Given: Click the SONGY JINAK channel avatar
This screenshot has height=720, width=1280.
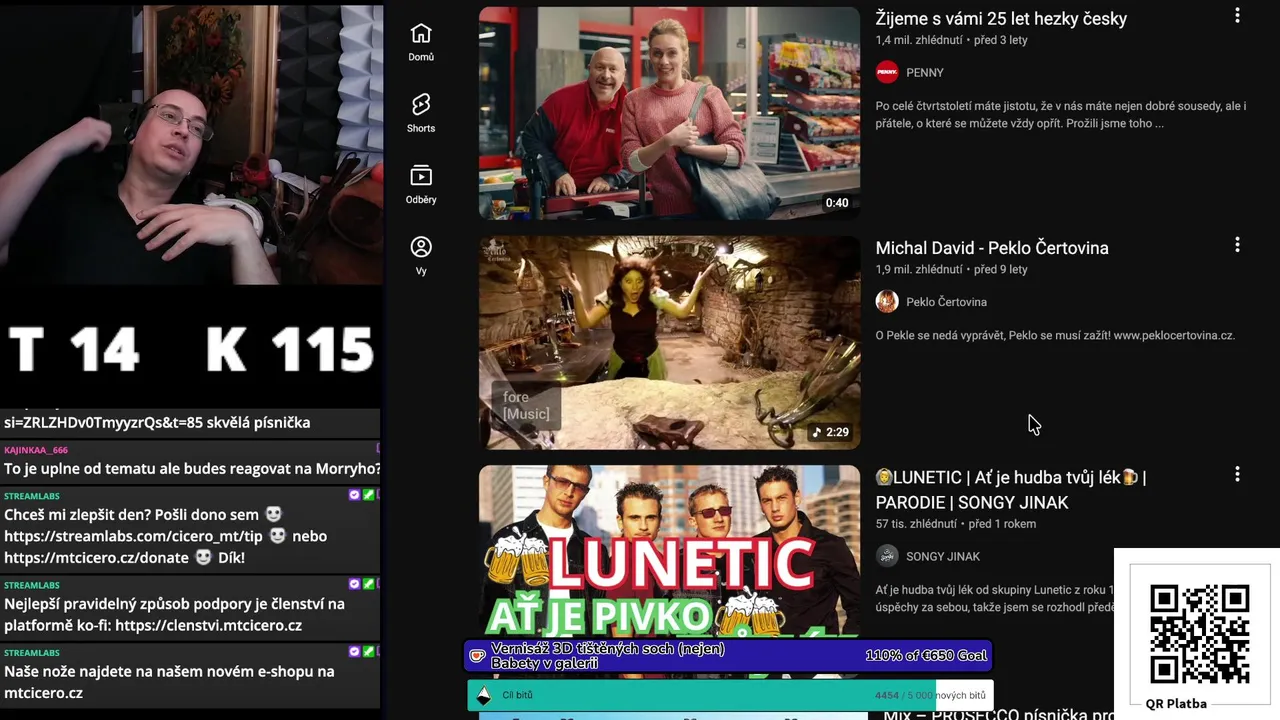Looking at the screenshot, I should pos(887,556).
